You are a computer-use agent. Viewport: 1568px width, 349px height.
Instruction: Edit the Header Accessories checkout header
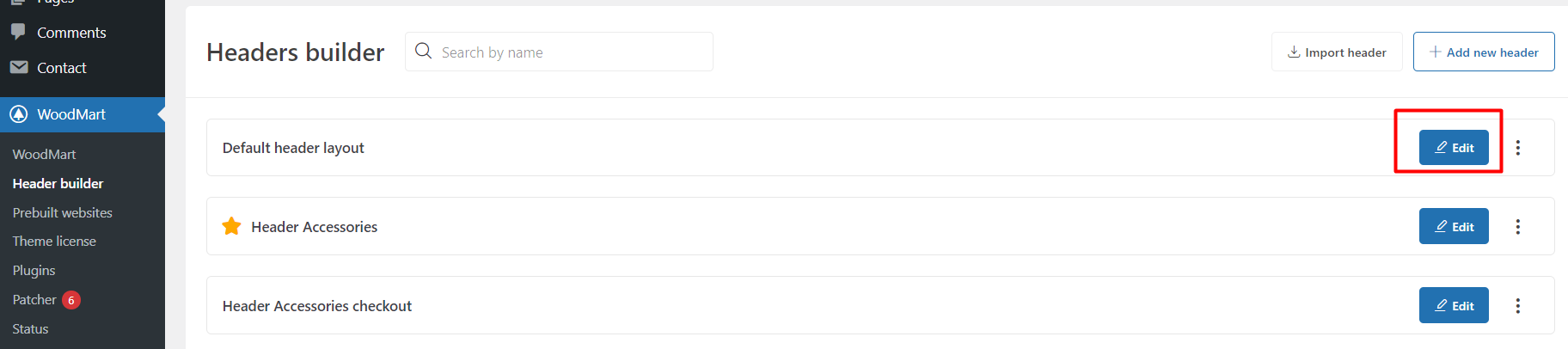pos(1454,306)
